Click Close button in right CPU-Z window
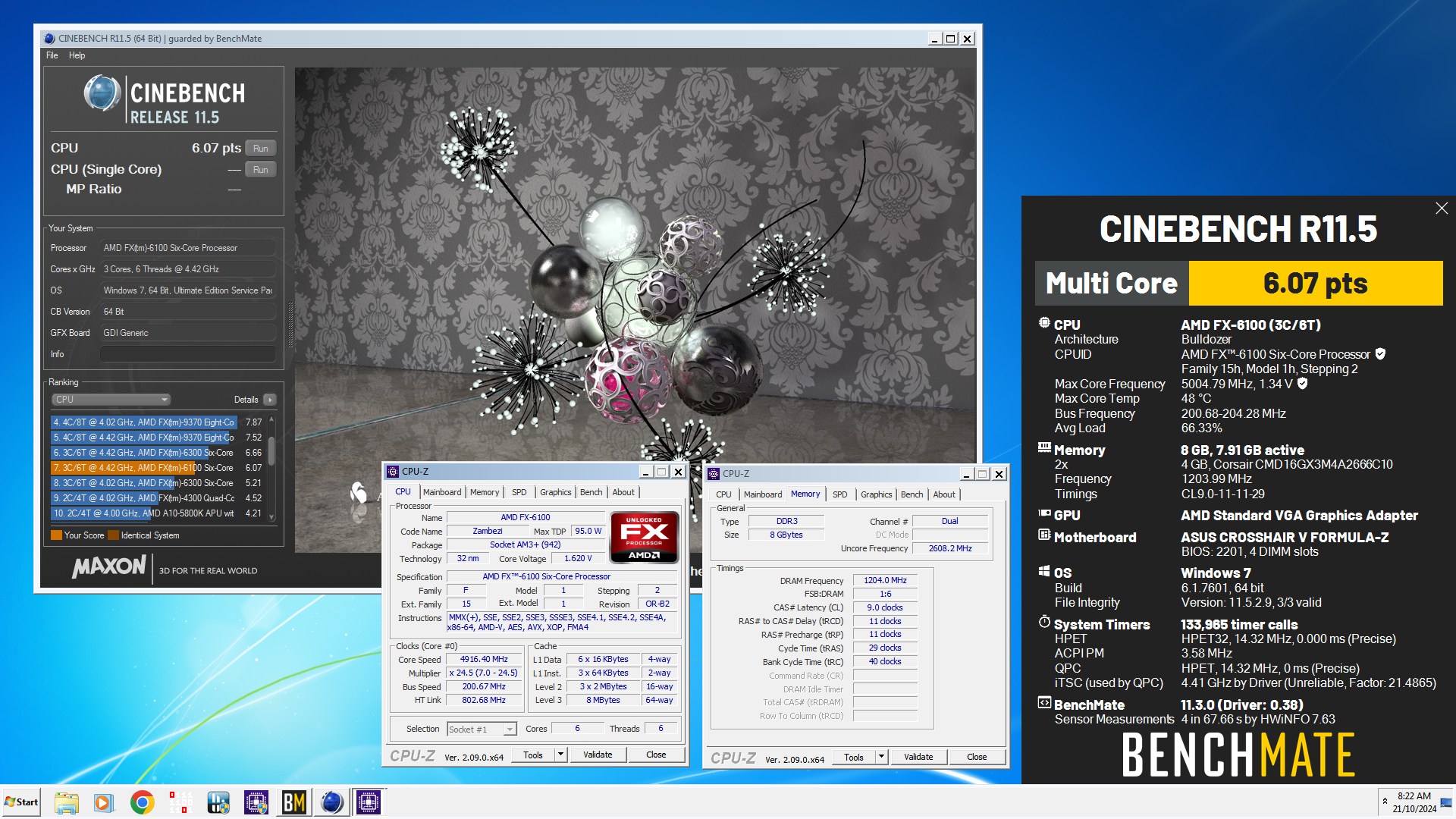The height and width of the screenshot is (819, 1456). [x=977, y=757]
